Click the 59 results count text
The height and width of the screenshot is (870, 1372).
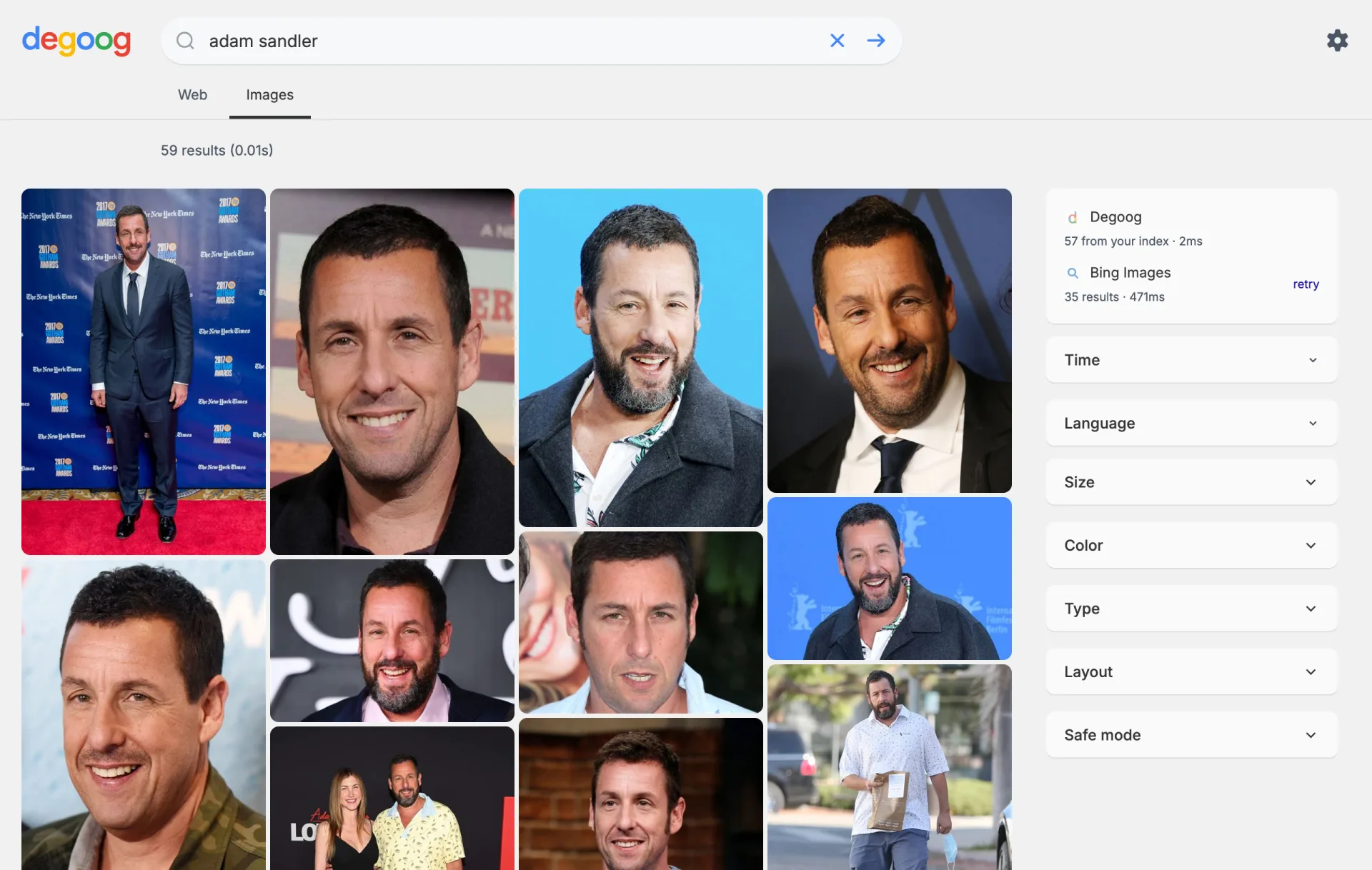pyautogui.click(x=217, y=151)
